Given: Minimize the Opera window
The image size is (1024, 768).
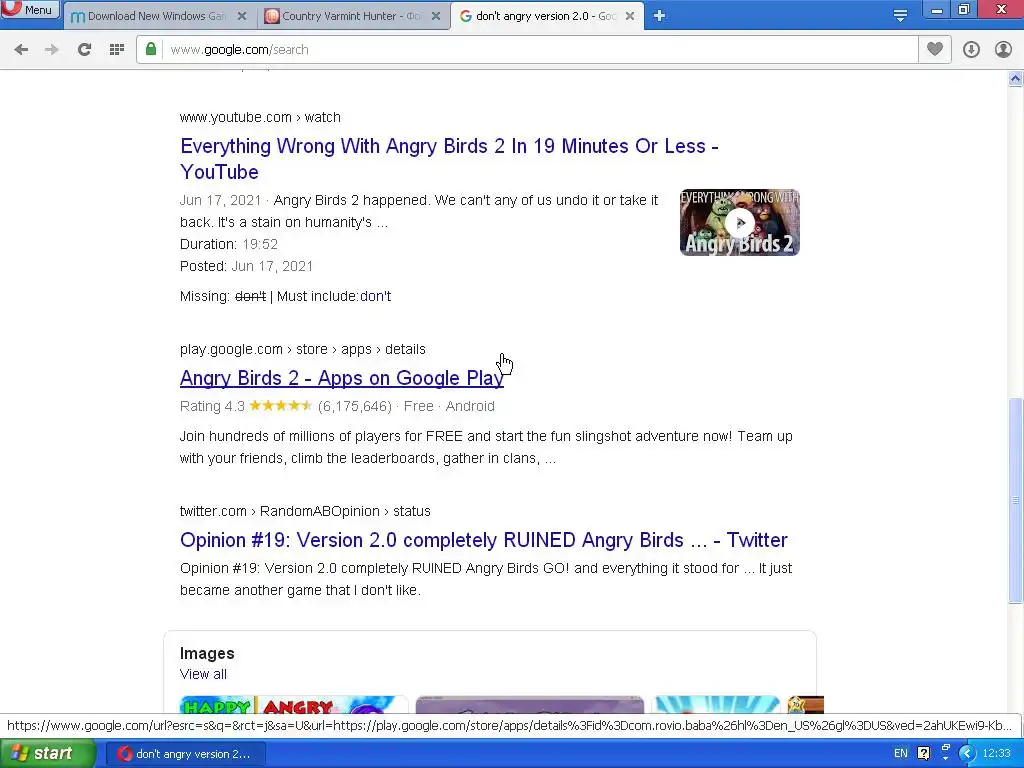Looking at the screenshot, I should [x=937, y=10].
